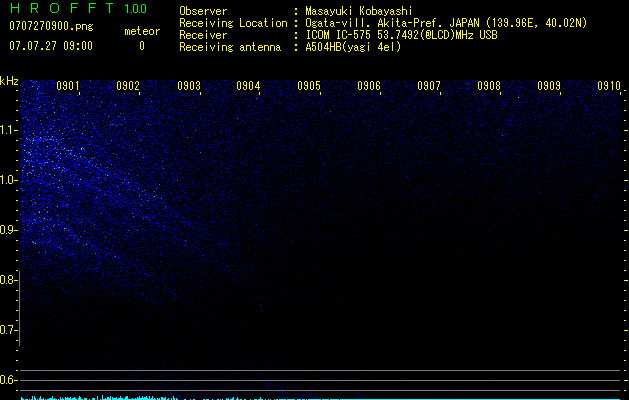The image size is (629, 400).
Task: Click the antenna value A504HB(yagi 4el)
Action: (x=353, y=47)
